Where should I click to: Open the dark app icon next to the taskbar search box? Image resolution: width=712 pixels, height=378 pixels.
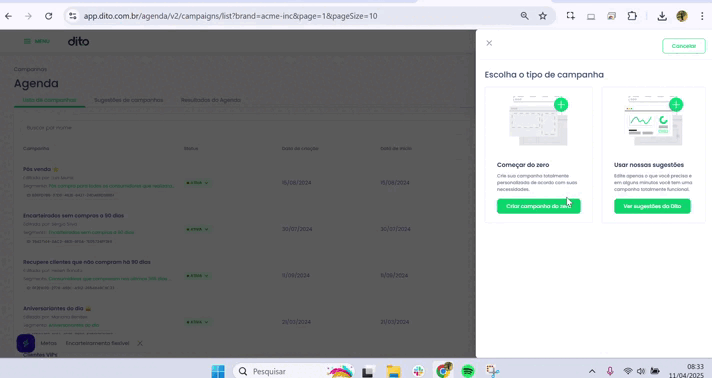coord(368,372)
